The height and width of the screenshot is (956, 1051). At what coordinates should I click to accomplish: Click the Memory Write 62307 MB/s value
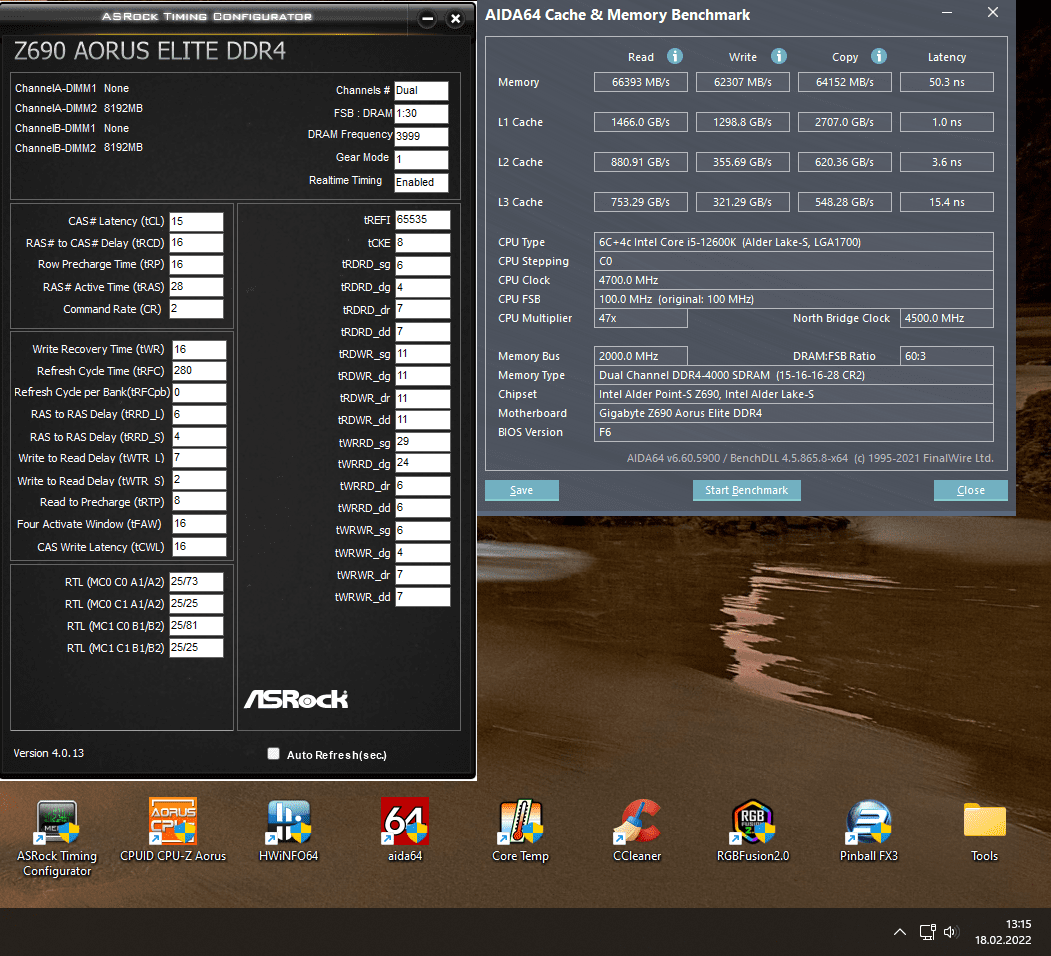point(742,82)
